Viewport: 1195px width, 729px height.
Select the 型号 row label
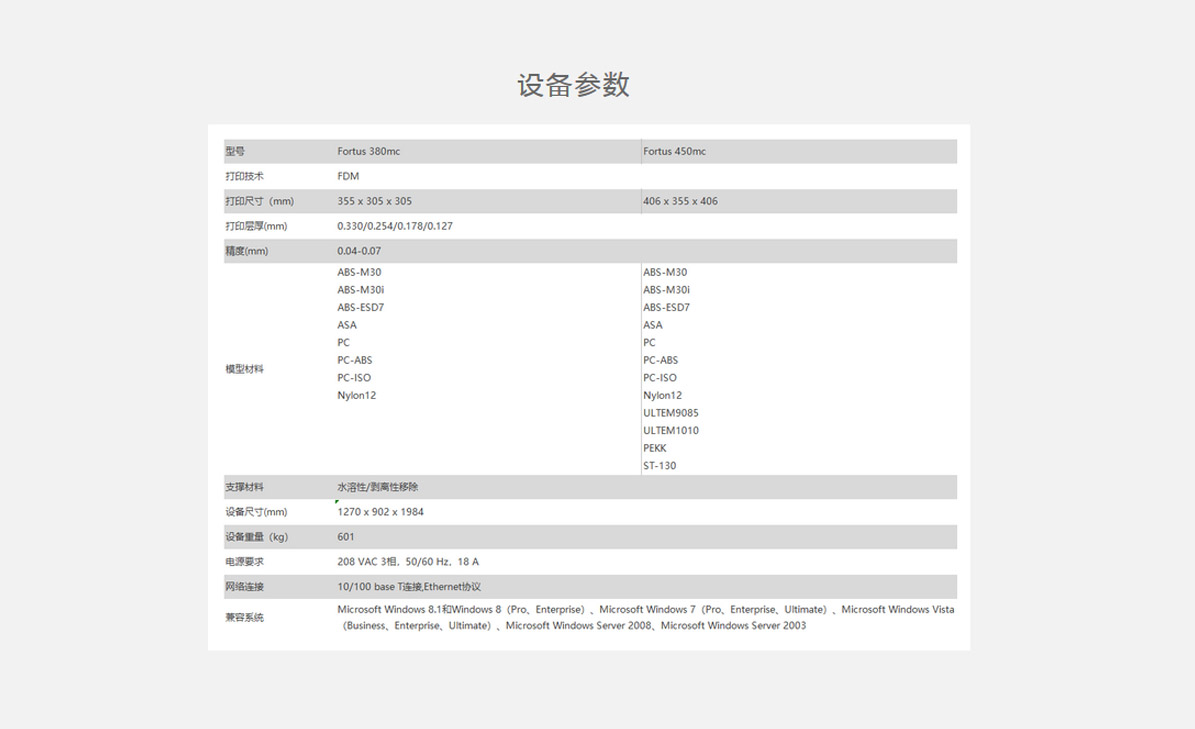click(x=235, y=152)
